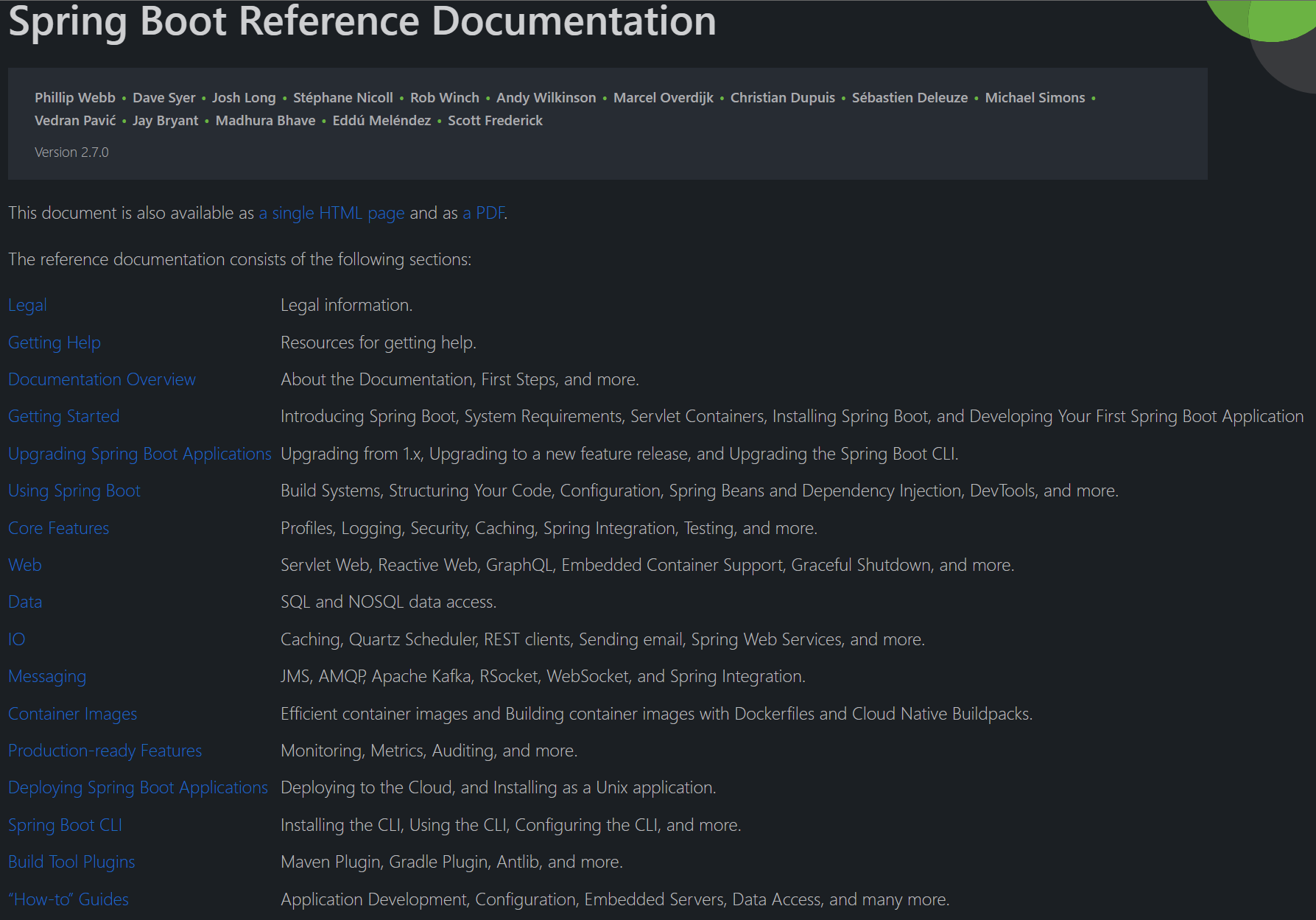1316x920 pixels.
Task: Navigate to Core Features
Action: 58,529
